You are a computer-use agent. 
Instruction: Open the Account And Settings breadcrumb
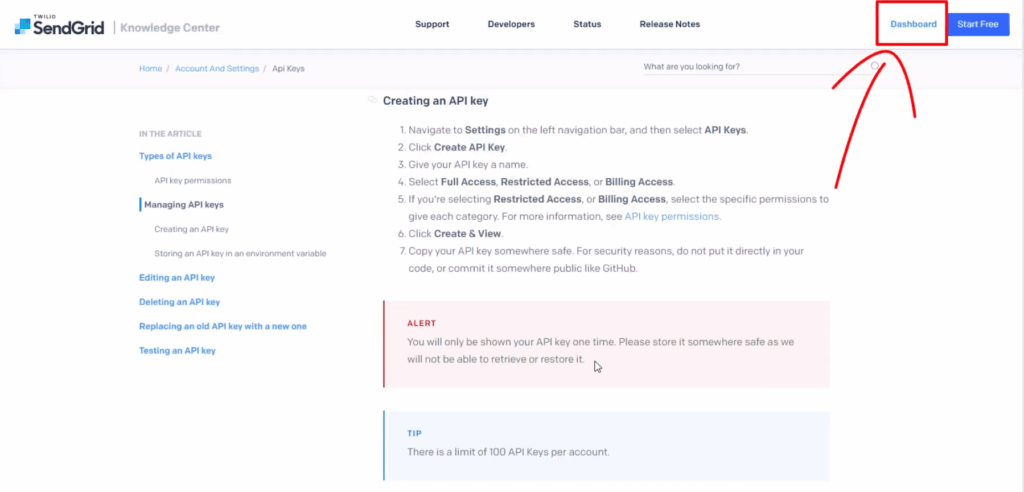coord(216,68)
